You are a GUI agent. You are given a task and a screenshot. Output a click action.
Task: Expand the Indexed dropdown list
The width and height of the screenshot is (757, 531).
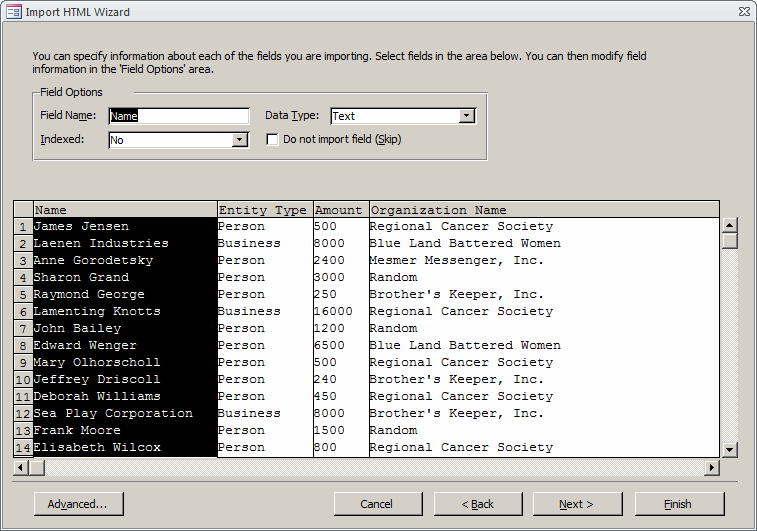click(x=240, y=140)
